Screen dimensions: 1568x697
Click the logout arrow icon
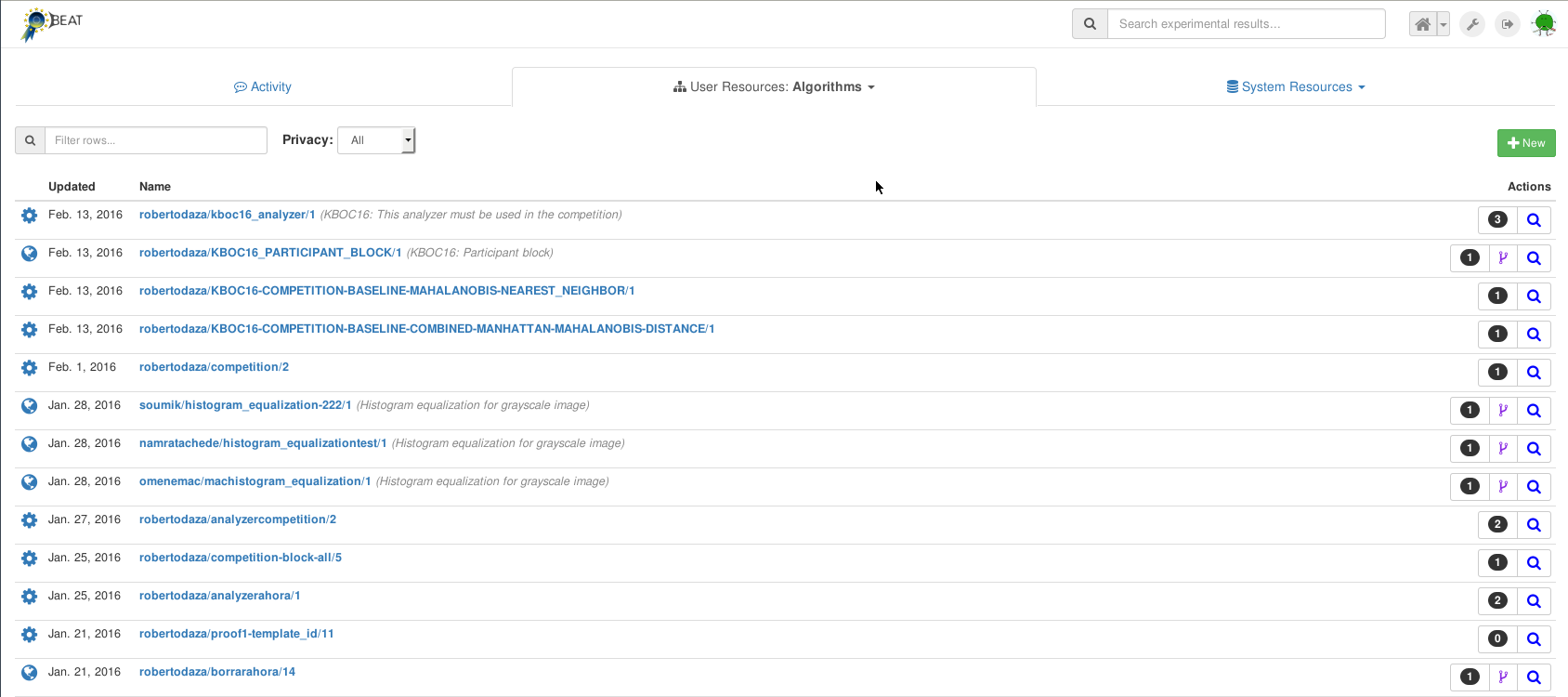click(x=1508, y=24)
